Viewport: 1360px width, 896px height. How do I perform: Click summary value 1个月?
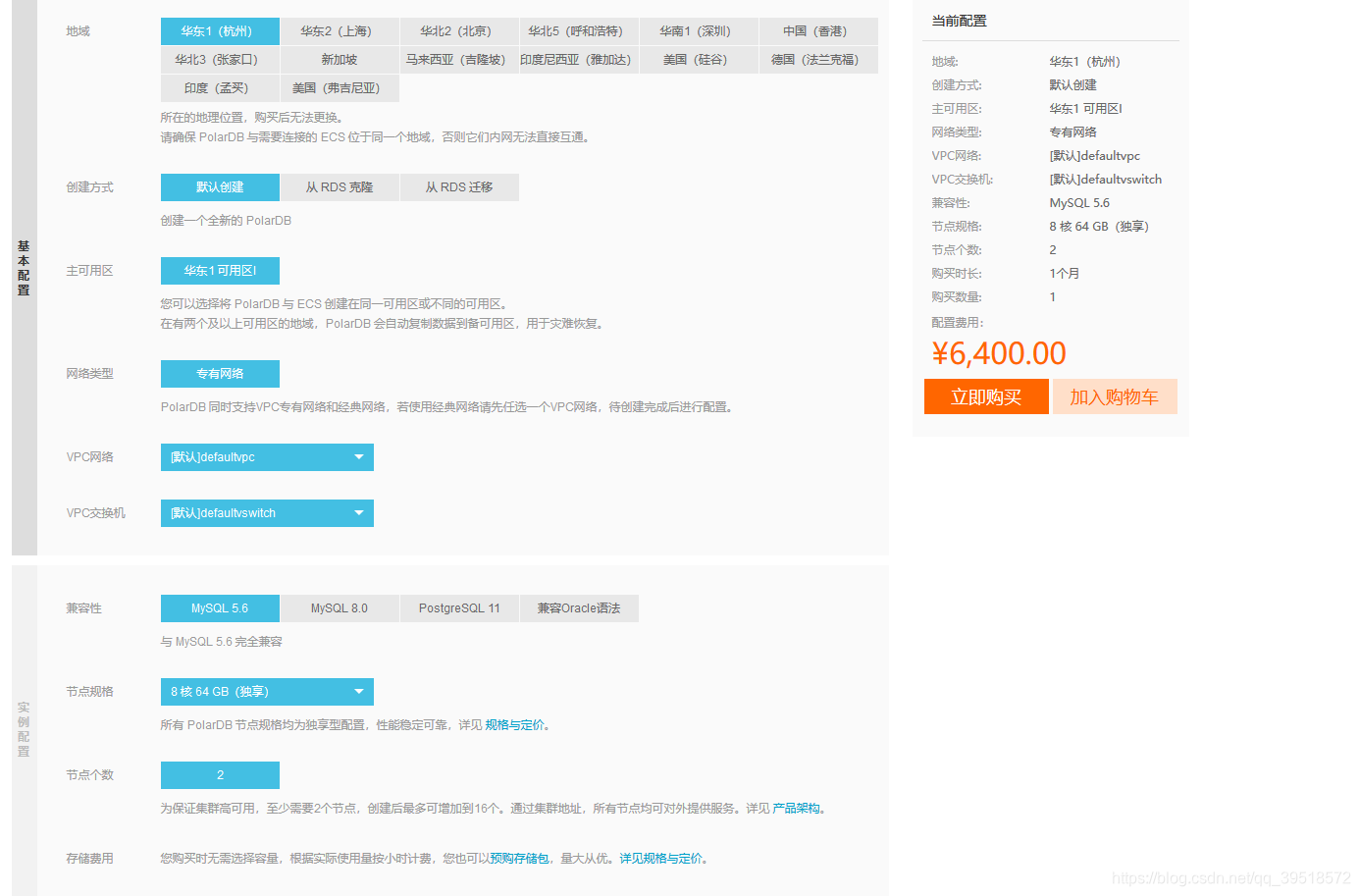1065,274
